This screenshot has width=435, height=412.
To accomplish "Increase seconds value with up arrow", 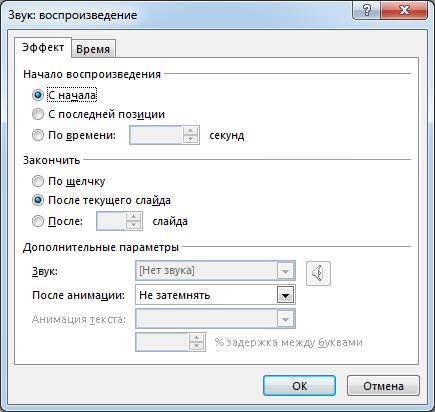I will 191,131.
